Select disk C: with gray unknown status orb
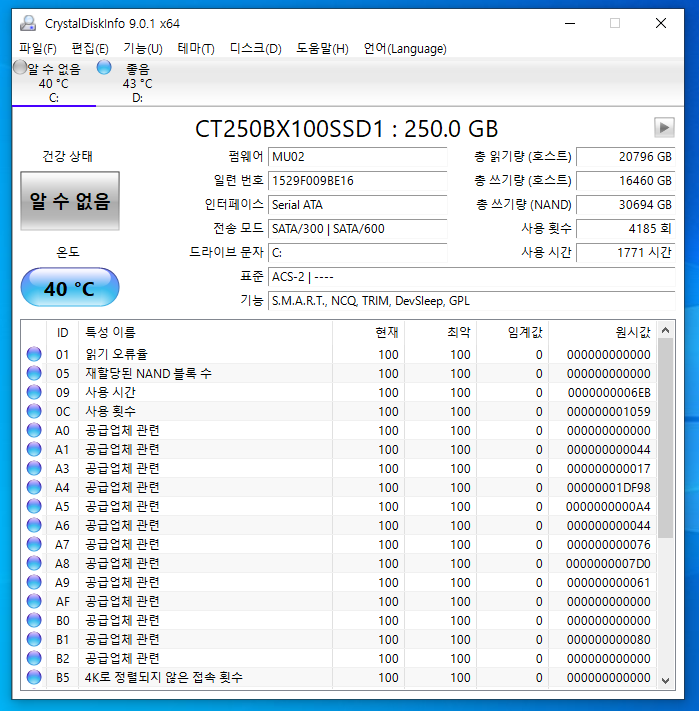Screen dimensions: 699x711 pos(53,83)
